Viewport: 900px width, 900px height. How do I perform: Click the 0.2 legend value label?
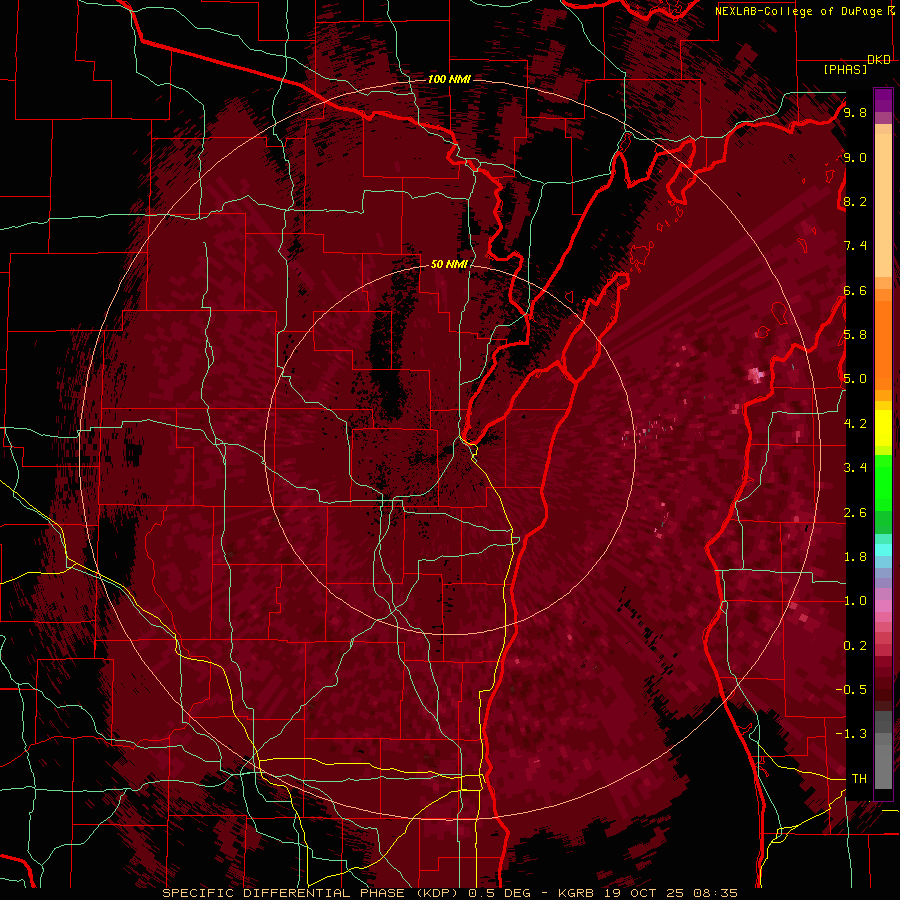click(x=855, y=645)
